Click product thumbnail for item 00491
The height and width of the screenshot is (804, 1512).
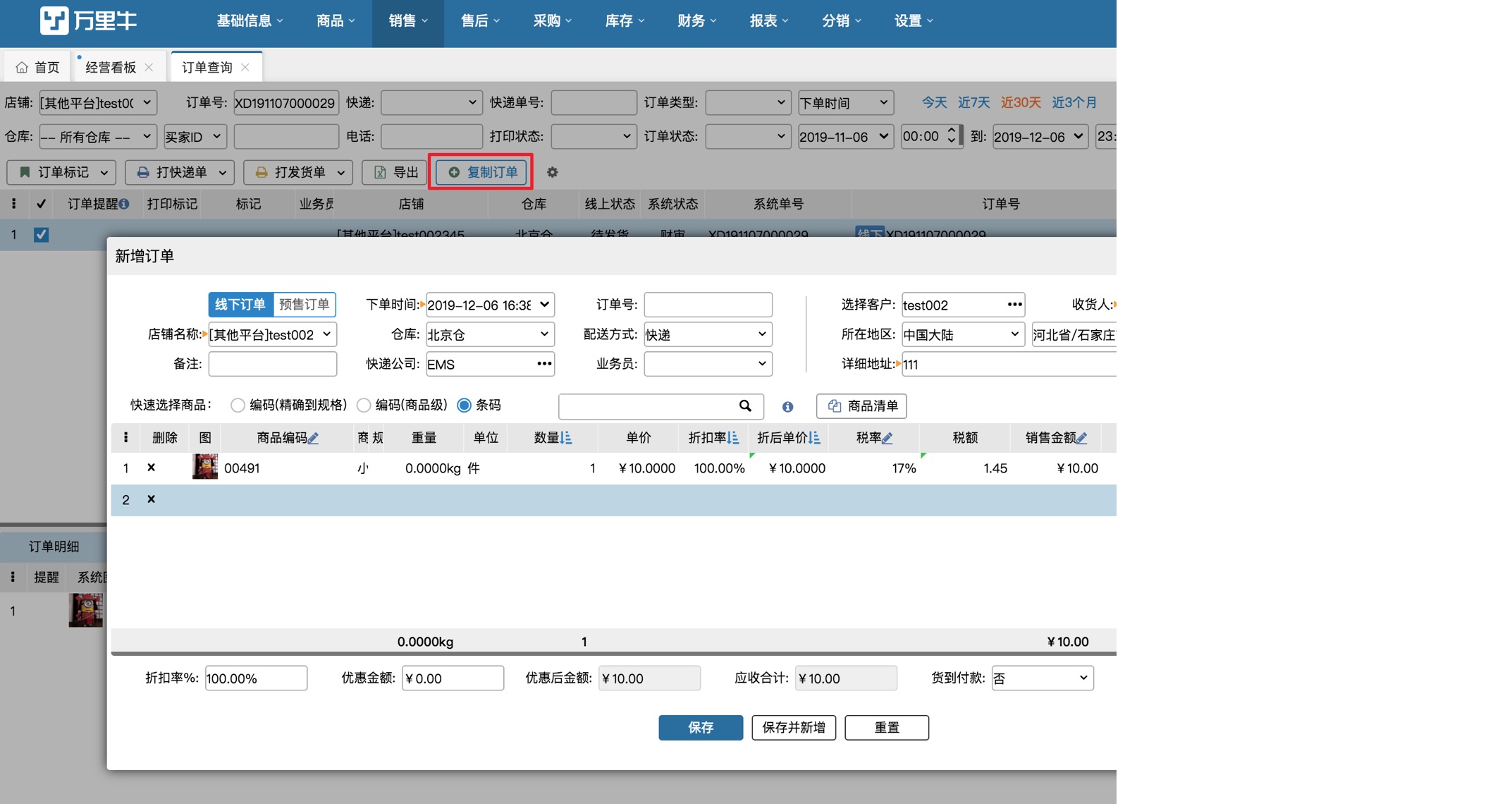(205, 467)
